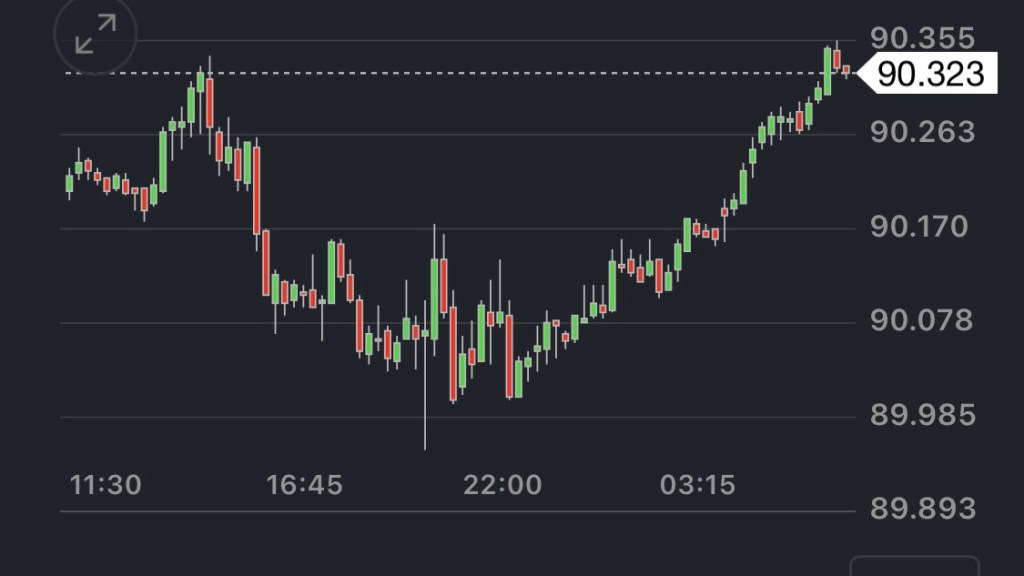The height and width of the screenshot is (576, 1024).
Task: Select the 22:00 time axis marker
Action: 502,486
